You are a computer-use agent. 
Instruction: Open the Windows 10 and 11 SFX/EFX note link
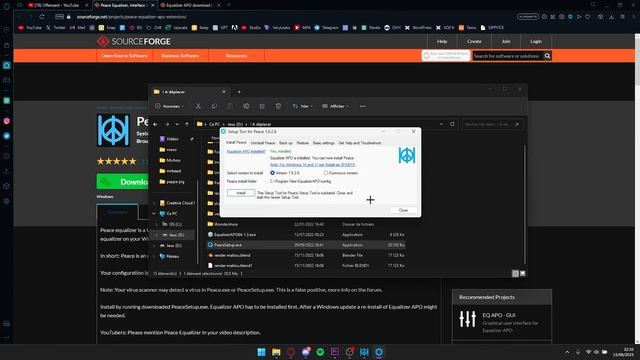[312, 164]
